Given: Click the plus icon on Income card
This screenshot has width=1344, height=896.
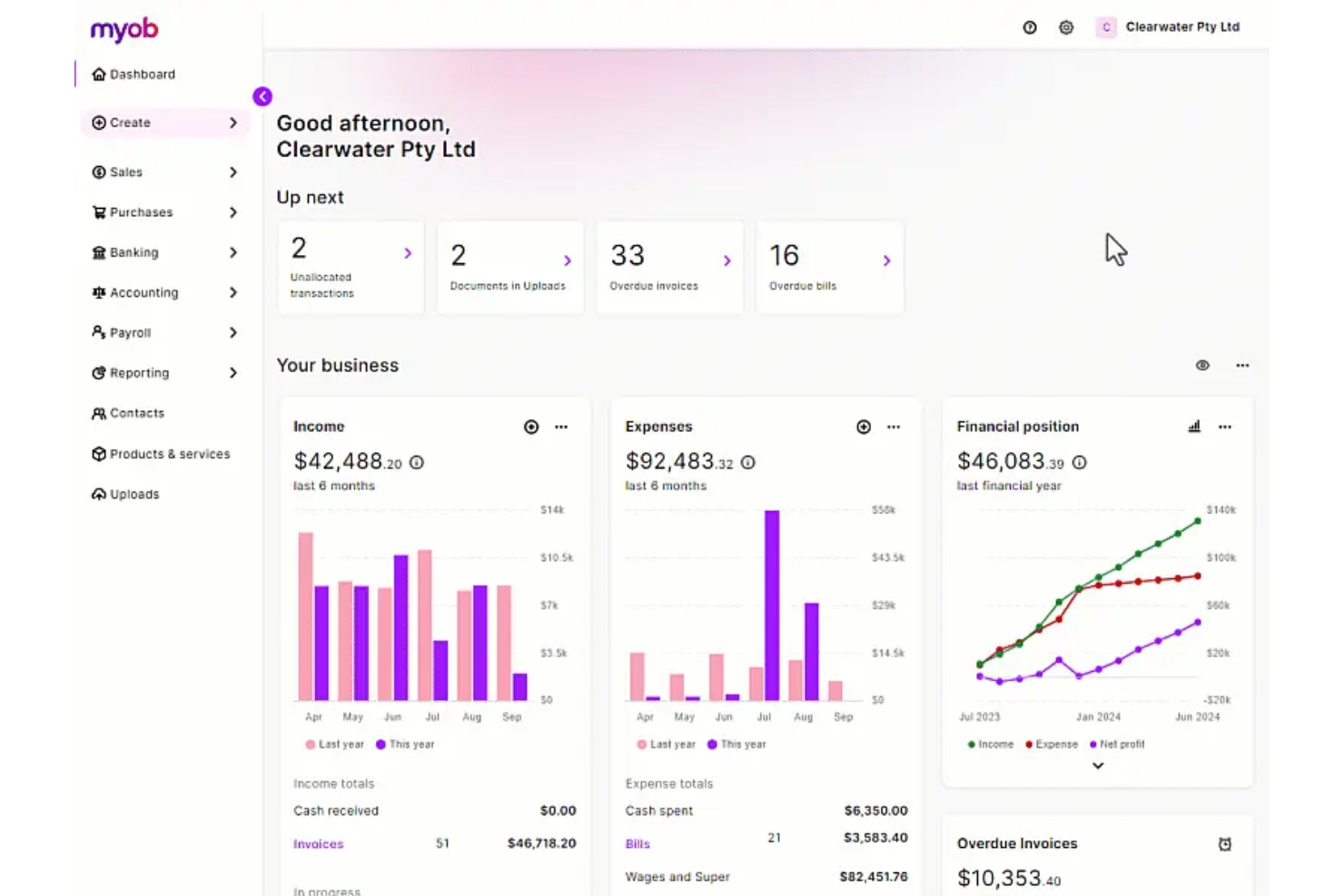Looking at the screenshot, I should tap(531, 427).
